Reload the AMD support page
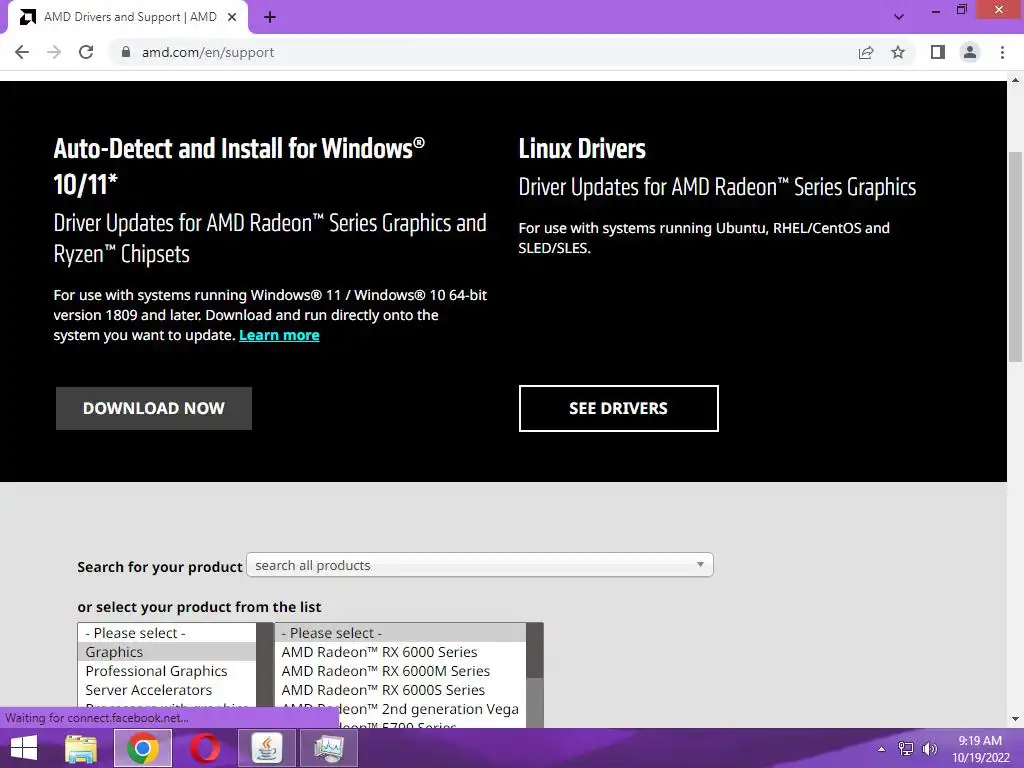The image size is (1024, 768). pyautogui.click(x=86, y=52)
